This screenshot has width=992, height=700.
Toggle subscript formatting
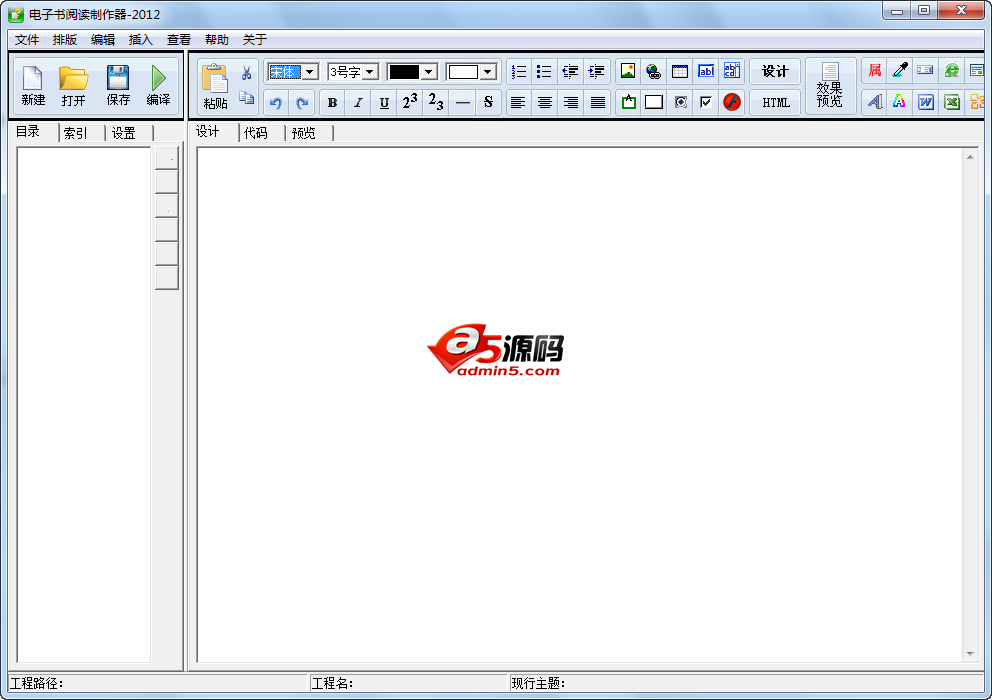point(436,102)
